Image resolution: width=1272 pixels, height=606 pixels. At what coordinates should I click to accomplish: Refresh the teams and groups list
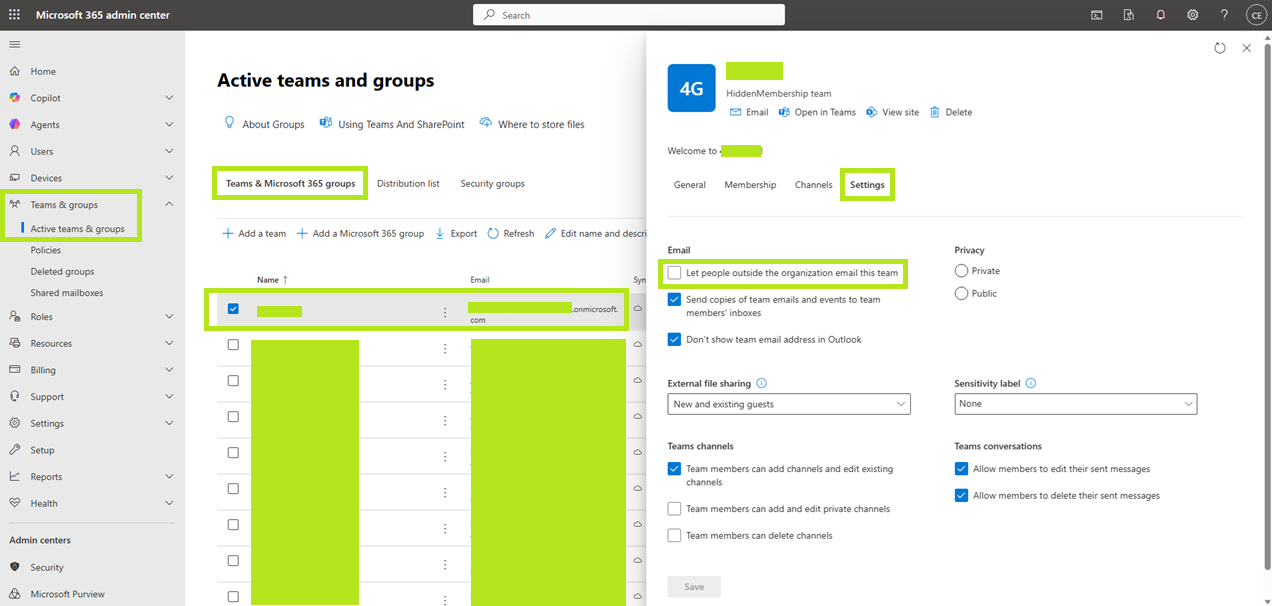click(511, 233)
